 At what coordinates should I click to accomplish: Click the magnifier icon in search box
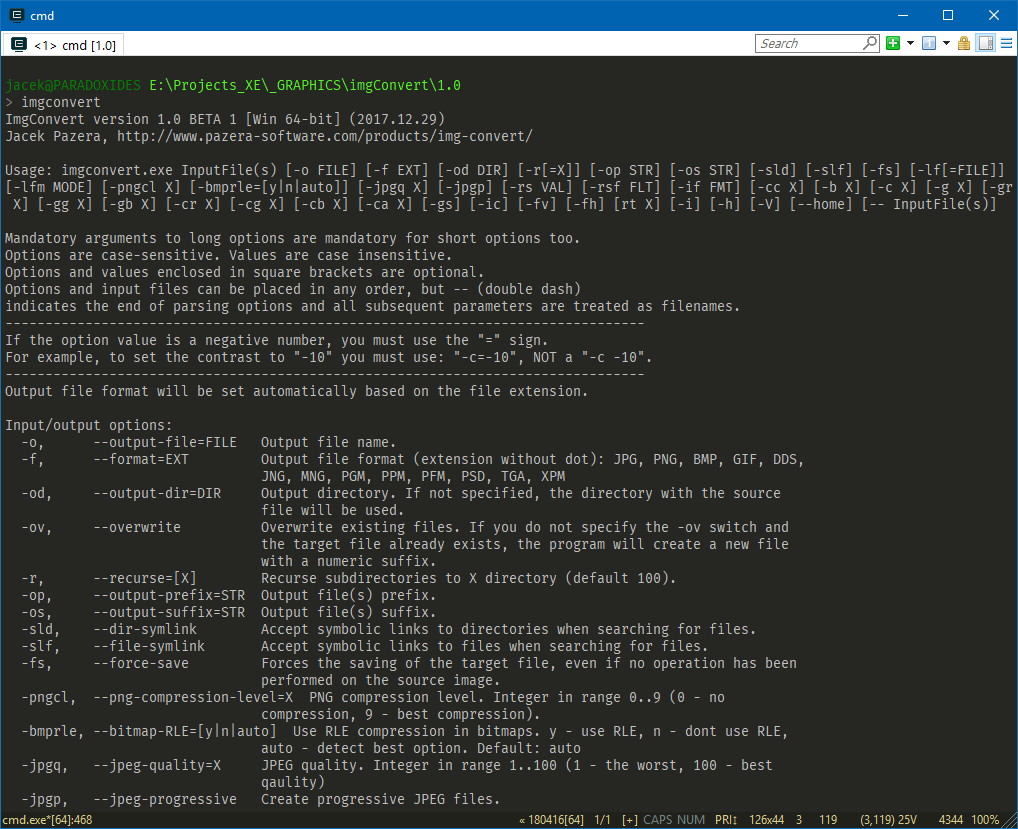coord(869,43)
